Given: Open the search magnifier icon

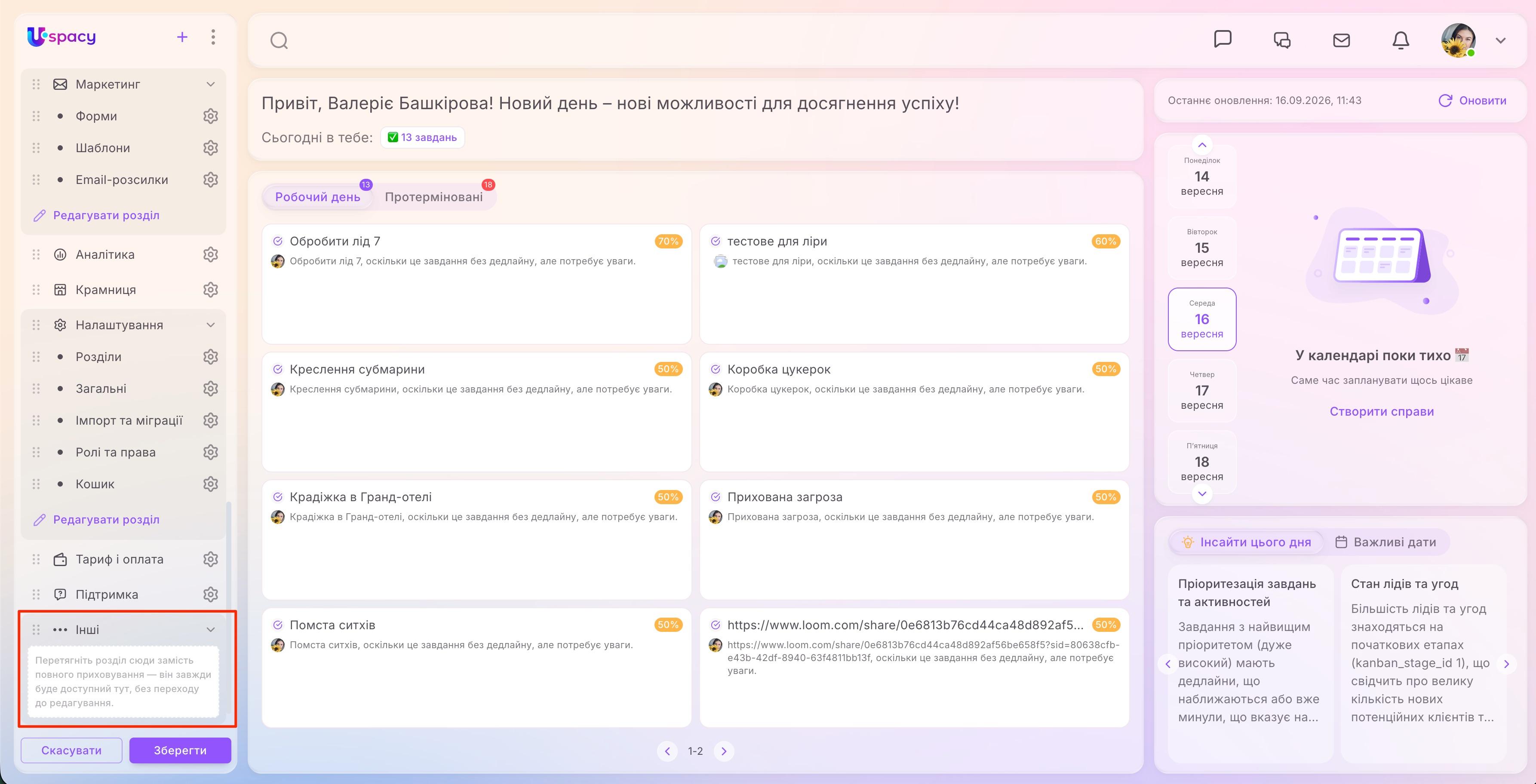Looking at the screenshot, I should [x=279, y=40].
